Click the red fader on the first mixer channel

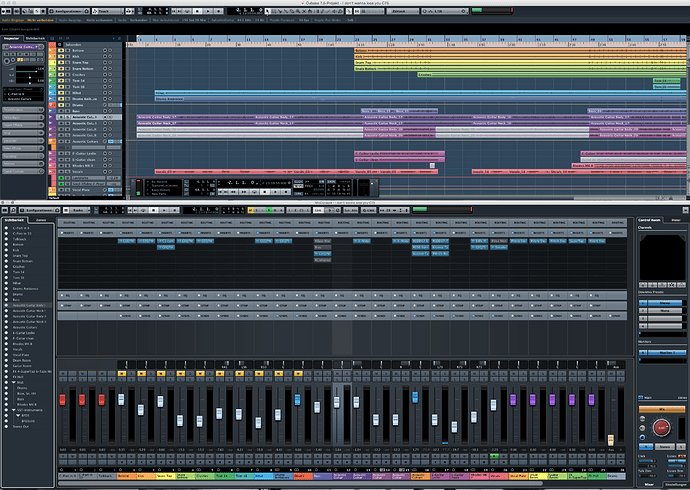tap(62, 399)
